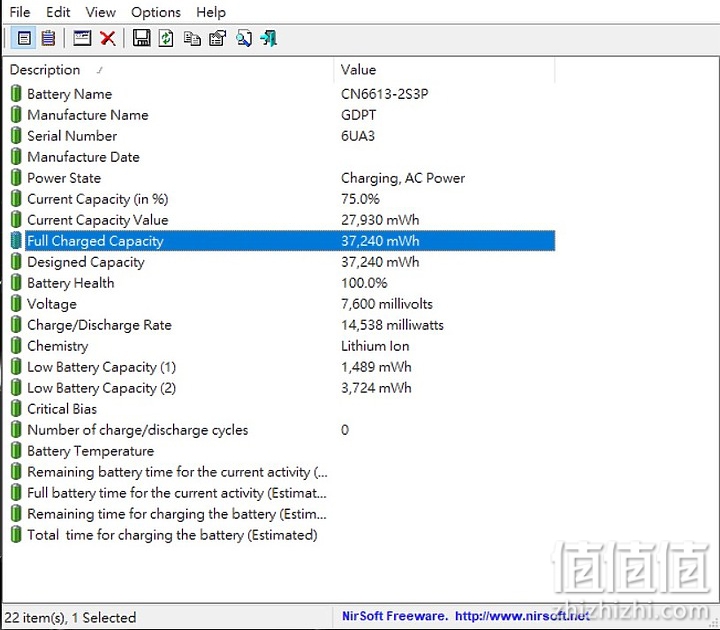Sort by the Description column header
This screenshot has width=720, height=630.
pos(169,70)
